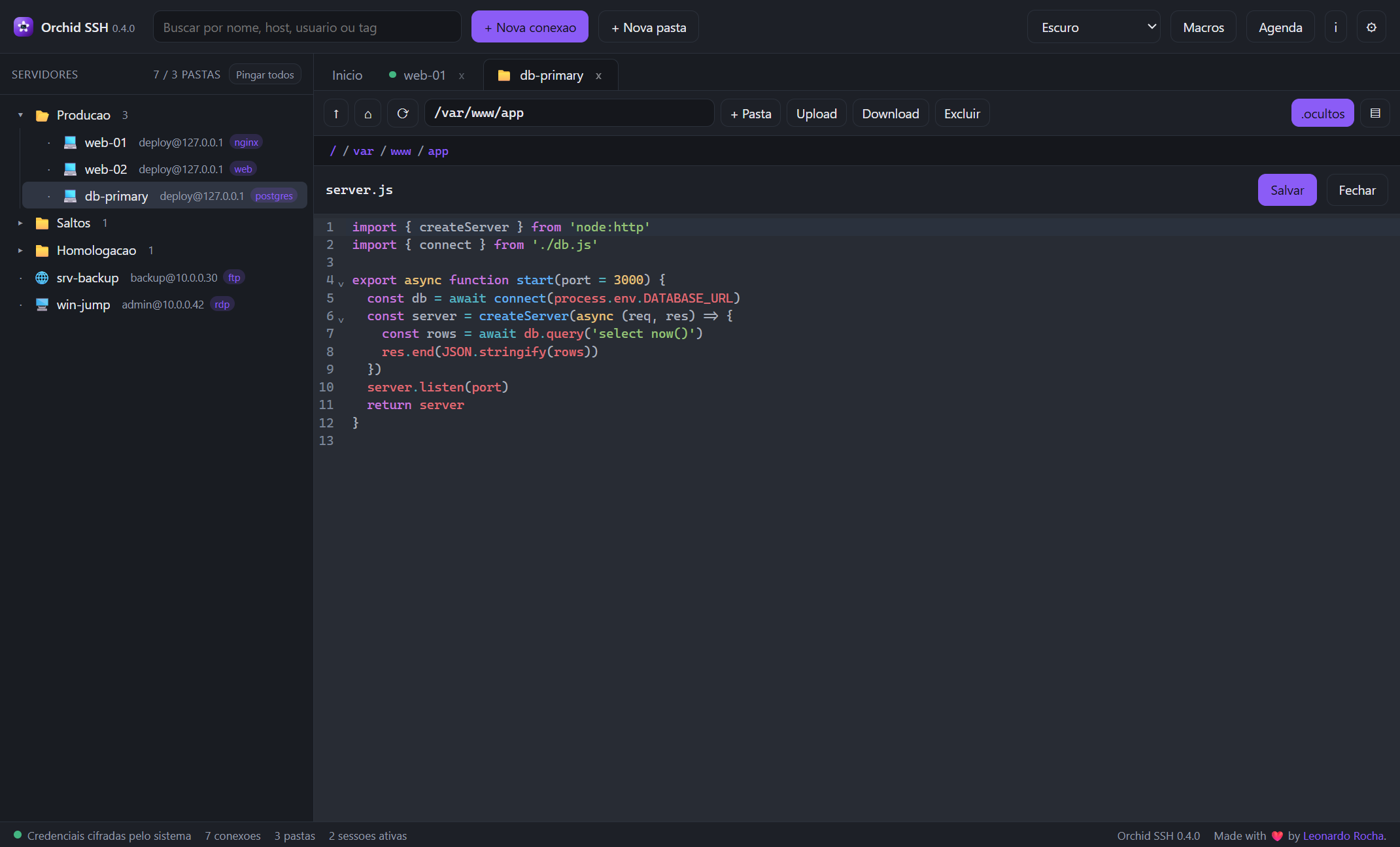Image resolution: width=1400 pixels, height=847 pixels.
Task: Navigate to root breadcrumb slash
Action: 333,151
